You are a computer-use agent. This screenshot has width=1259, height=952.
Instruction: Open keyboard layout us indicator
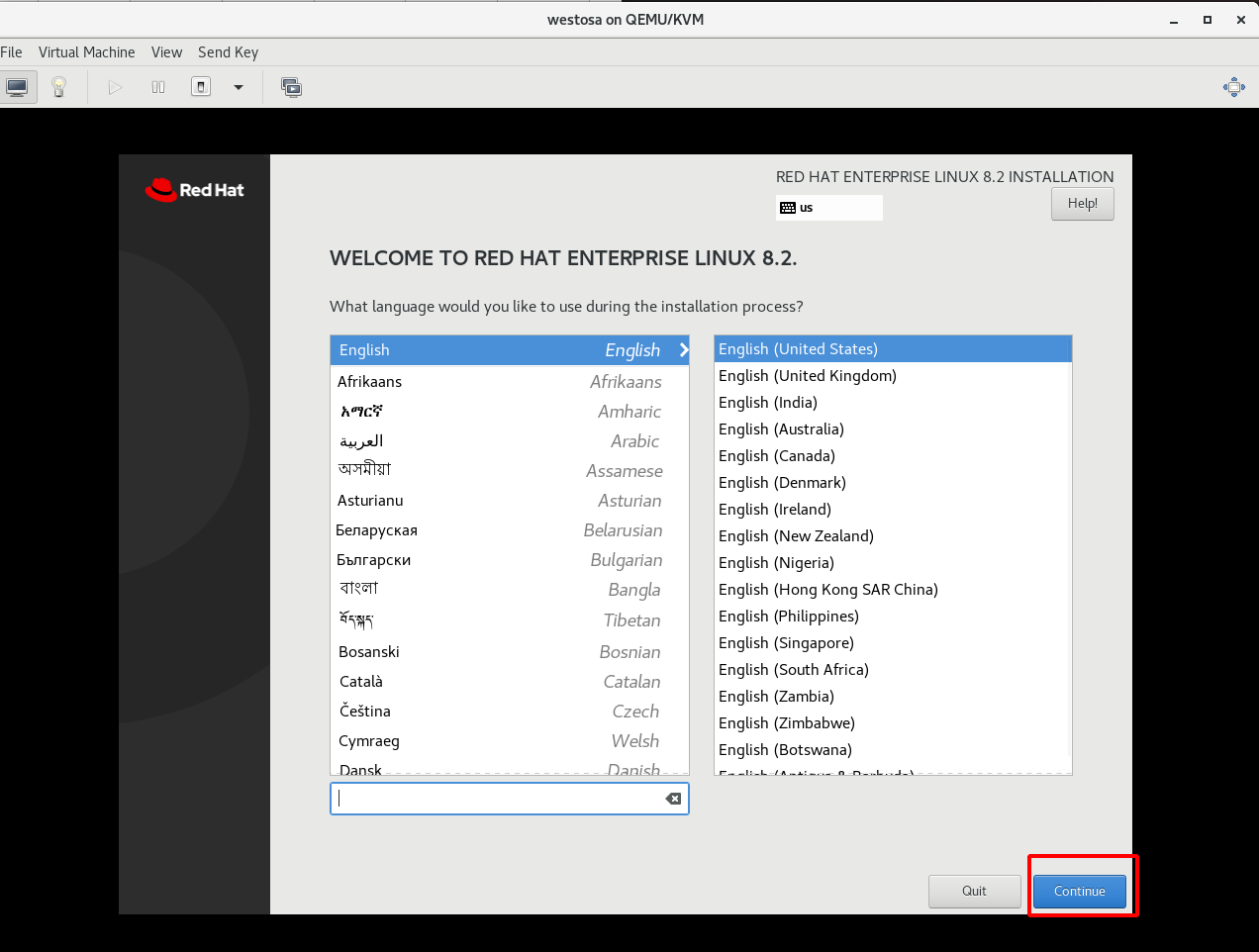coord(829,208)
